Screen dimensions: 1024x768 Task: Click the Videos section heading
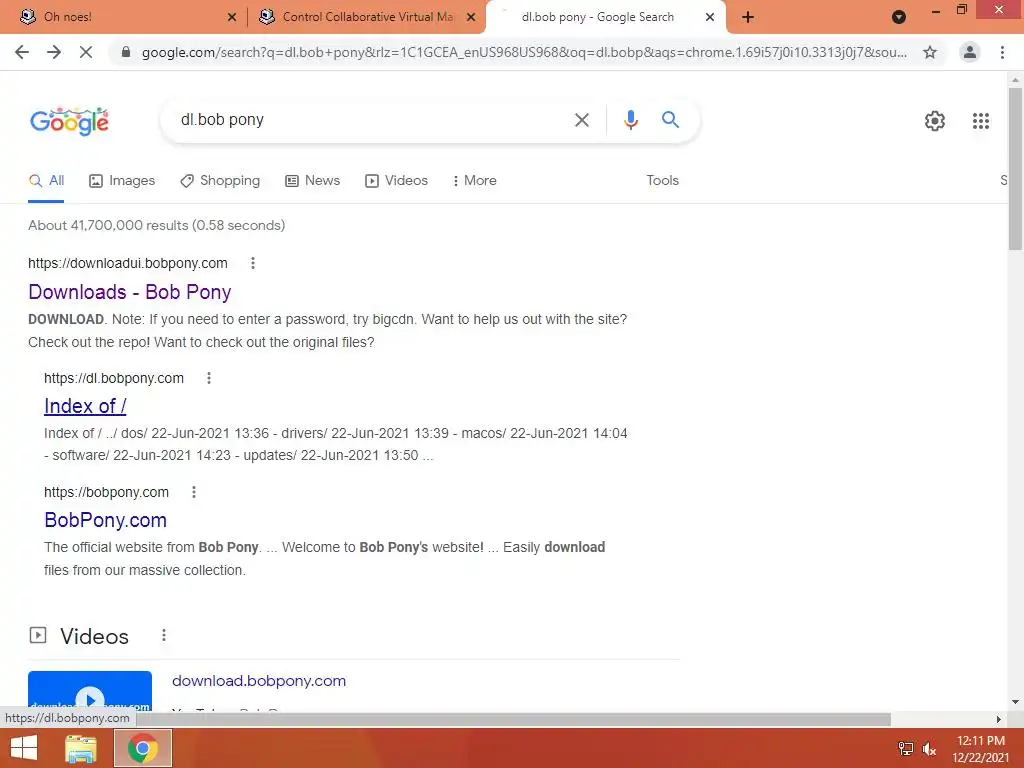point(94,636)
